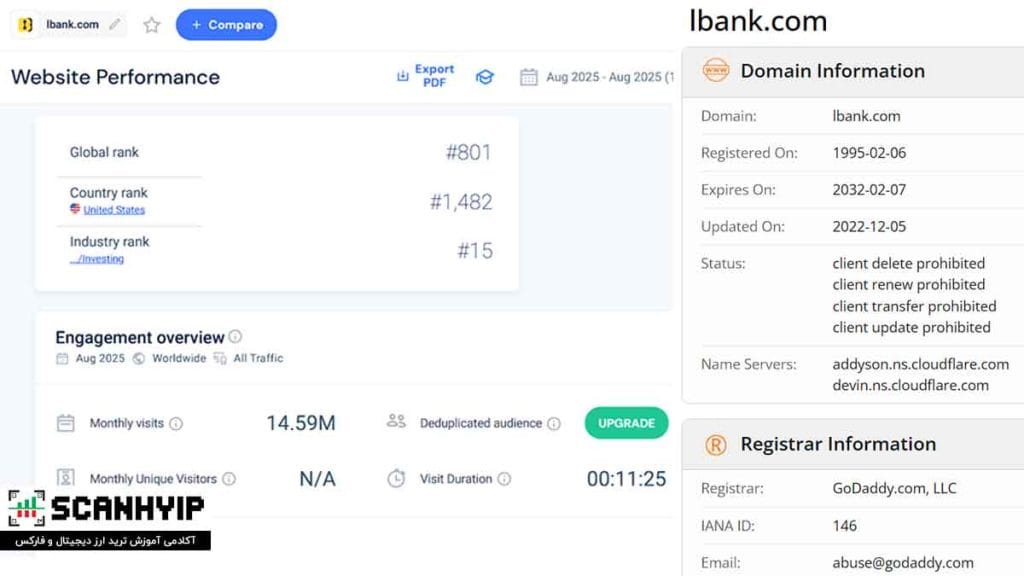The width and height of the screenshot is (1024, 576).
Task: Click the Worldwide filter label
Action: (179, 359)
